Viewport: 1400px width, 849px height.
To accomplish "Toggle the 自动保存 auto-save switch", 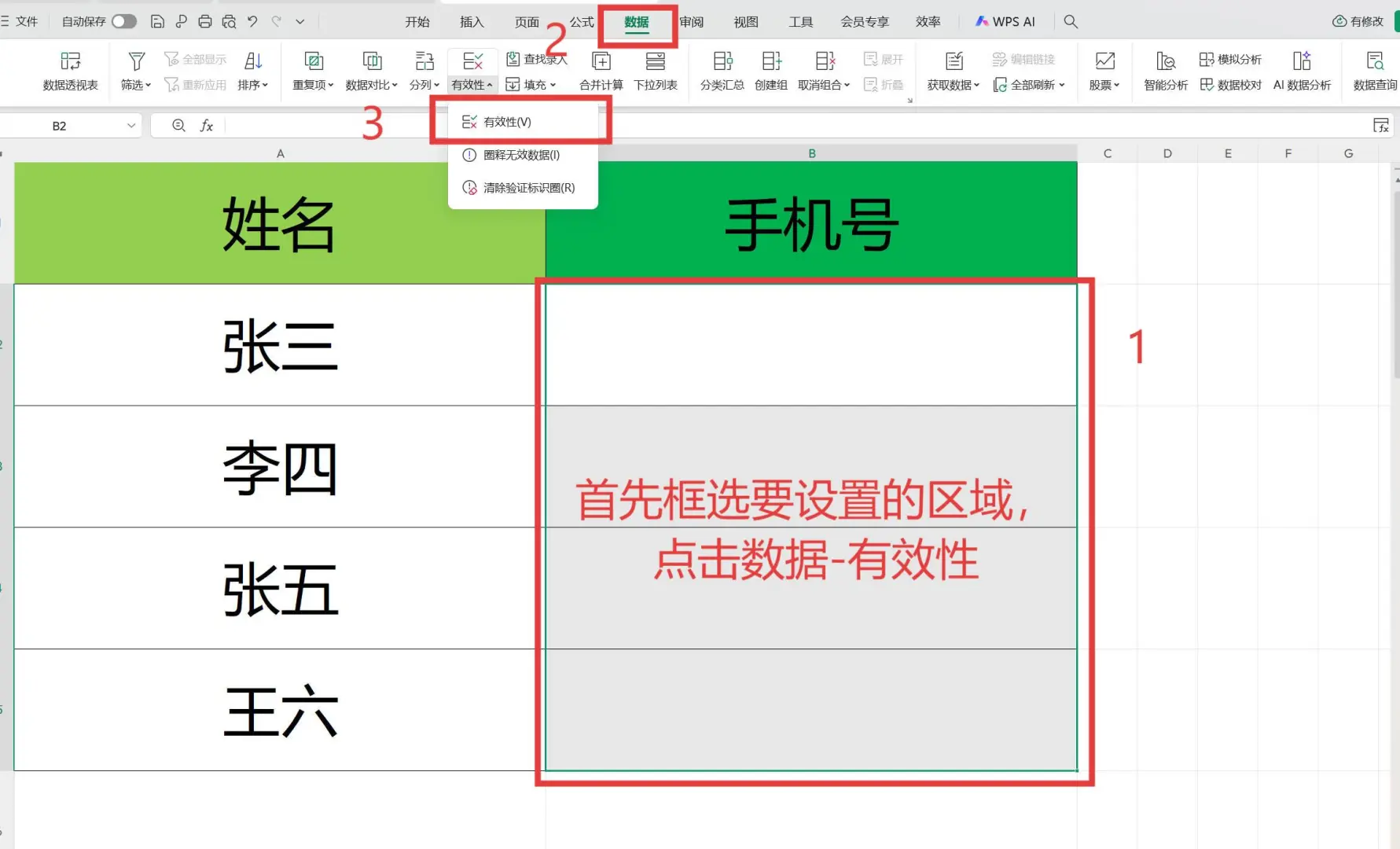I will (123, 21).
